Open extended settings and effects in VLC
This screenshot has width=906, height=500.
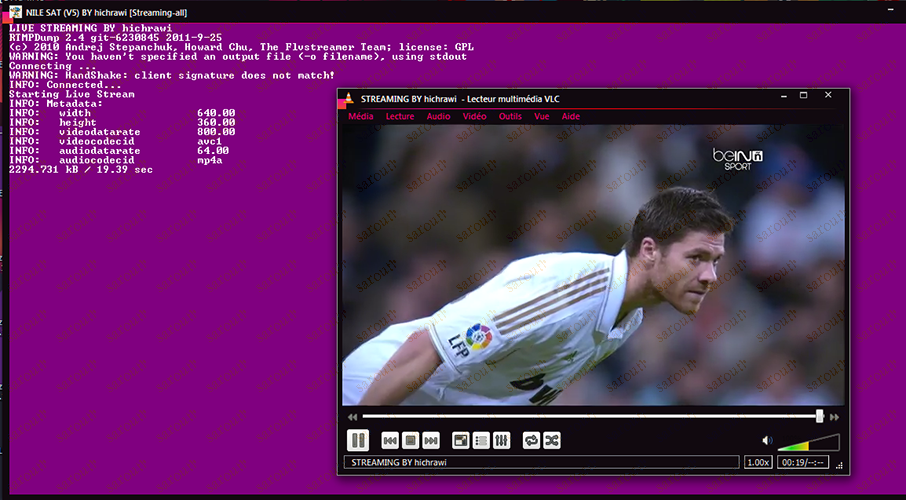pyautogui.click(x=502, y=441)
